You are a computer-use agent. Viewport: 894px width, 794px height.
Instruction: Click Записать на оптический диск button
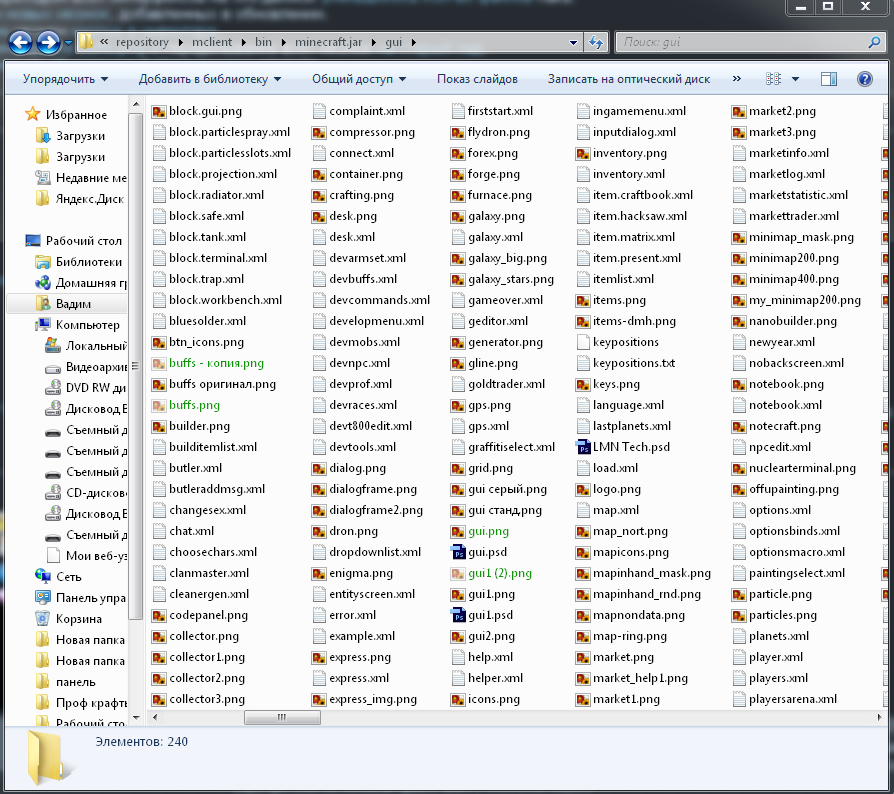pos(629,79)
